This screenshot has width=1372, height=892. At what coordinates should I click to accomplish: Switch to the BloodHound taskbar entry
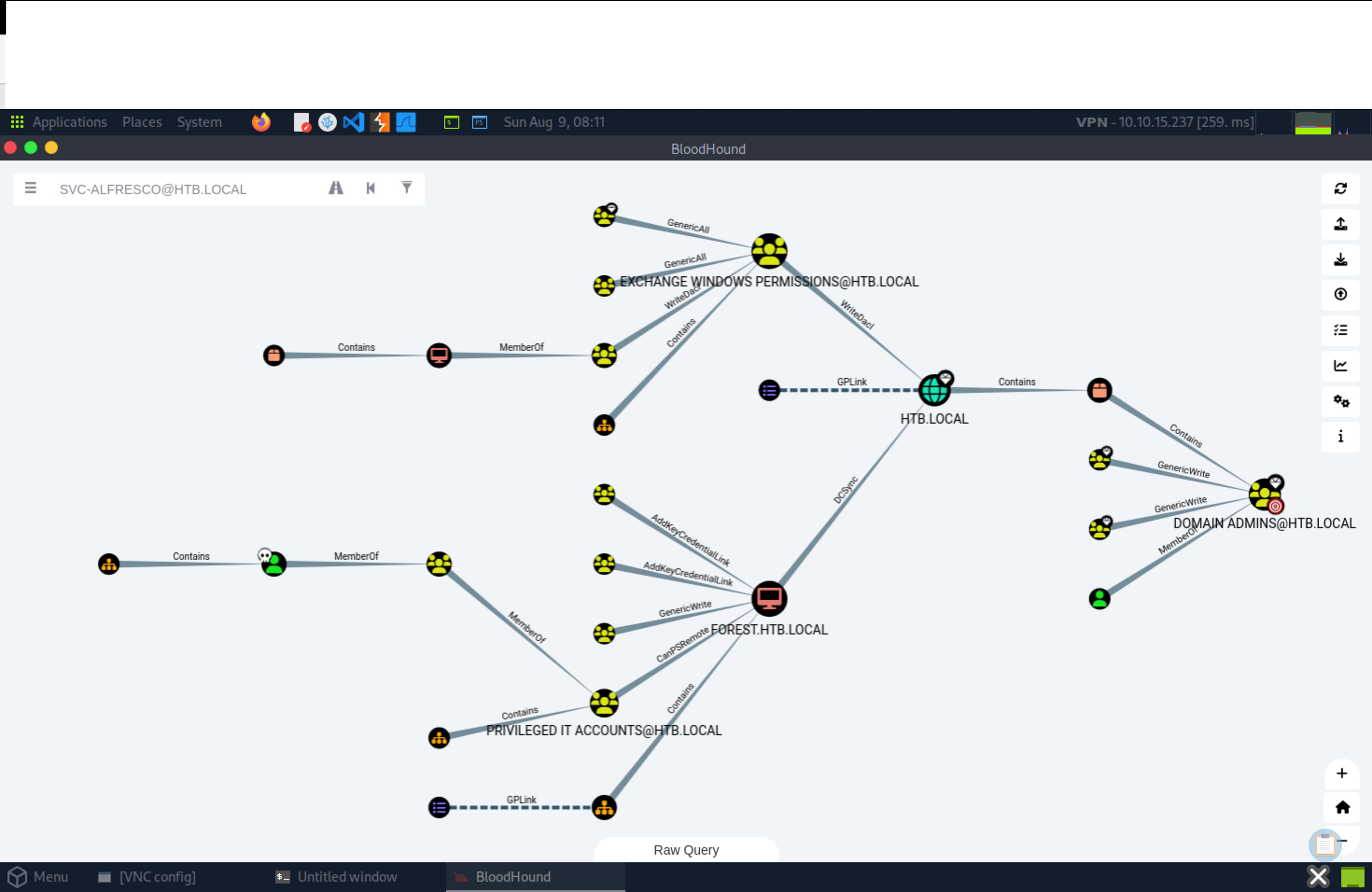(x=536, y=877)
